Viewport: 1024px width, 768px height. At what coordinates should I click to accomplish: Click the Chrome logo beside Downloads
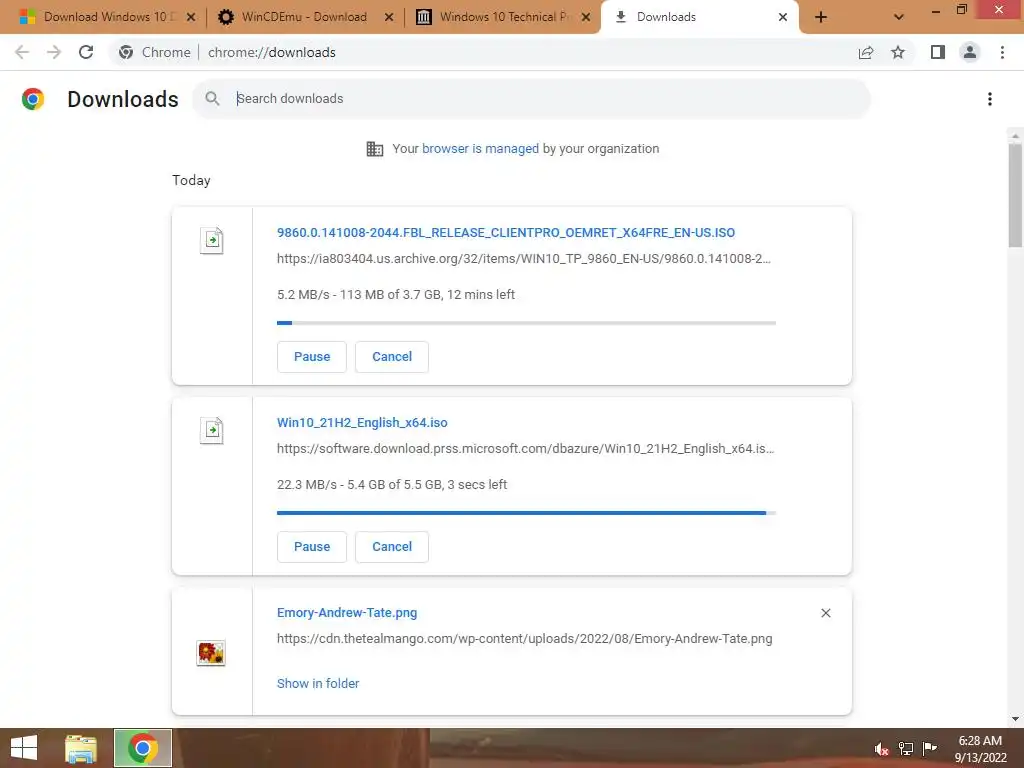[x=33, y=99]
